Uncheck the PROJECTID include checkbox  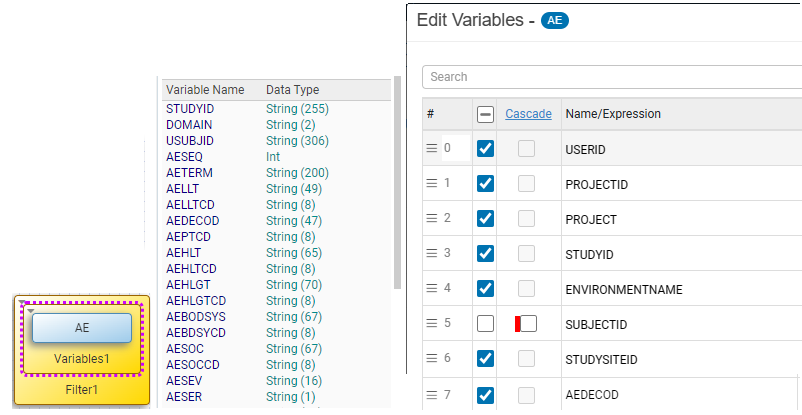click(485, 183)
